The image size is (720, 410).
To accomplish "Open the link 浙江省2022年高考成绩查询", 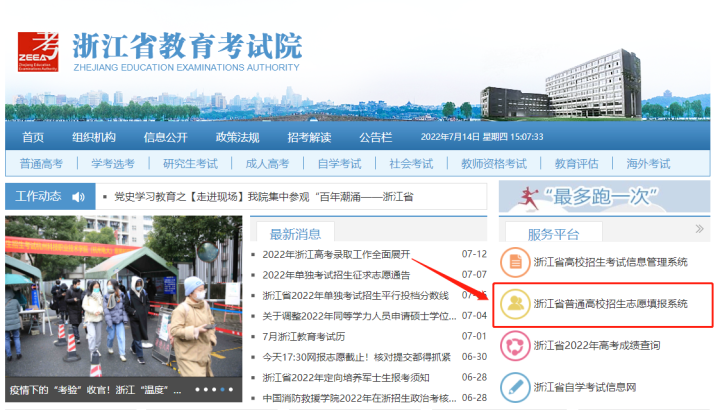I will pyautogui.click(x=596, y=345).
